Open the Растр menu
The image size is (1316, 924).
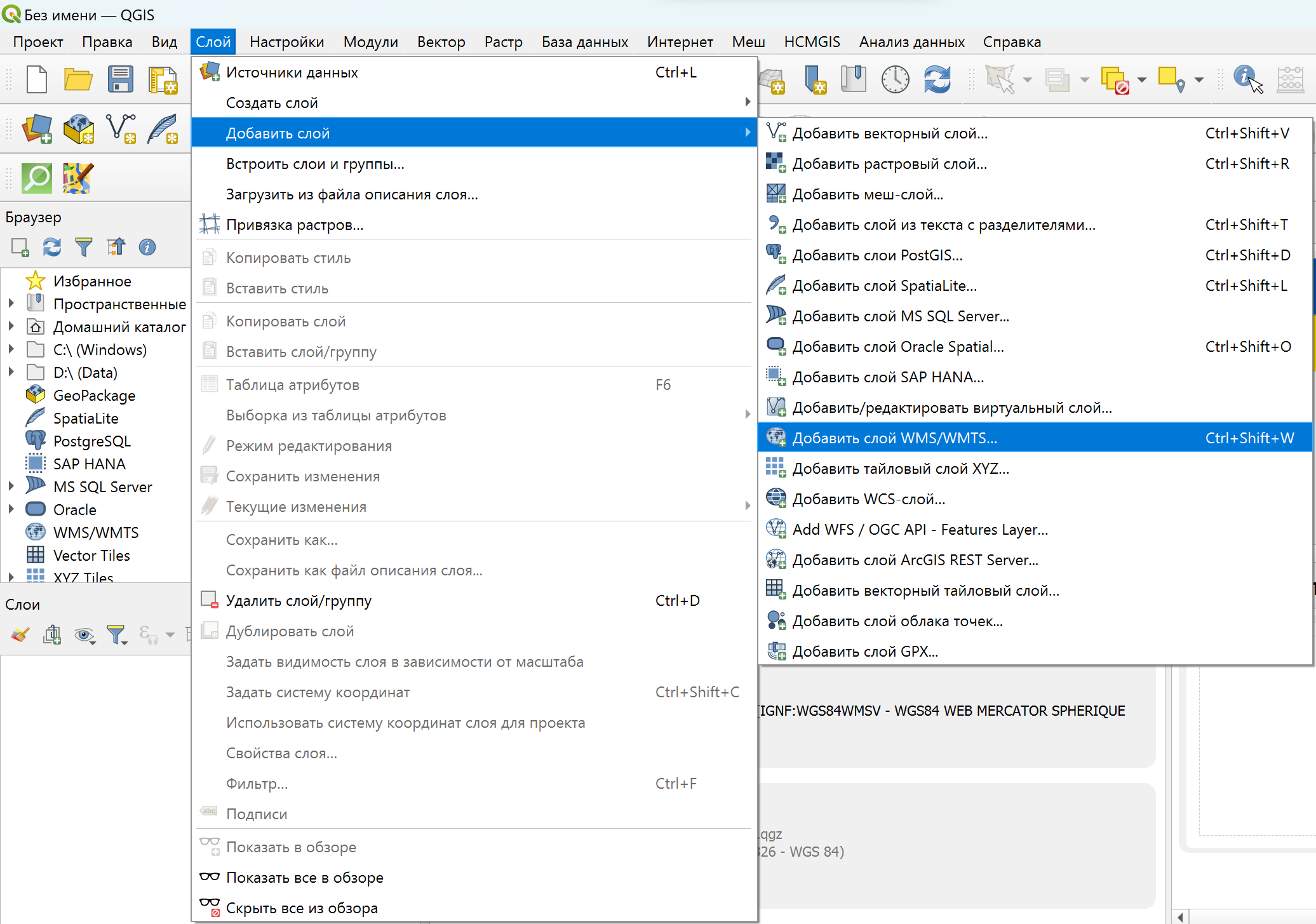click(x=504, y=42)
